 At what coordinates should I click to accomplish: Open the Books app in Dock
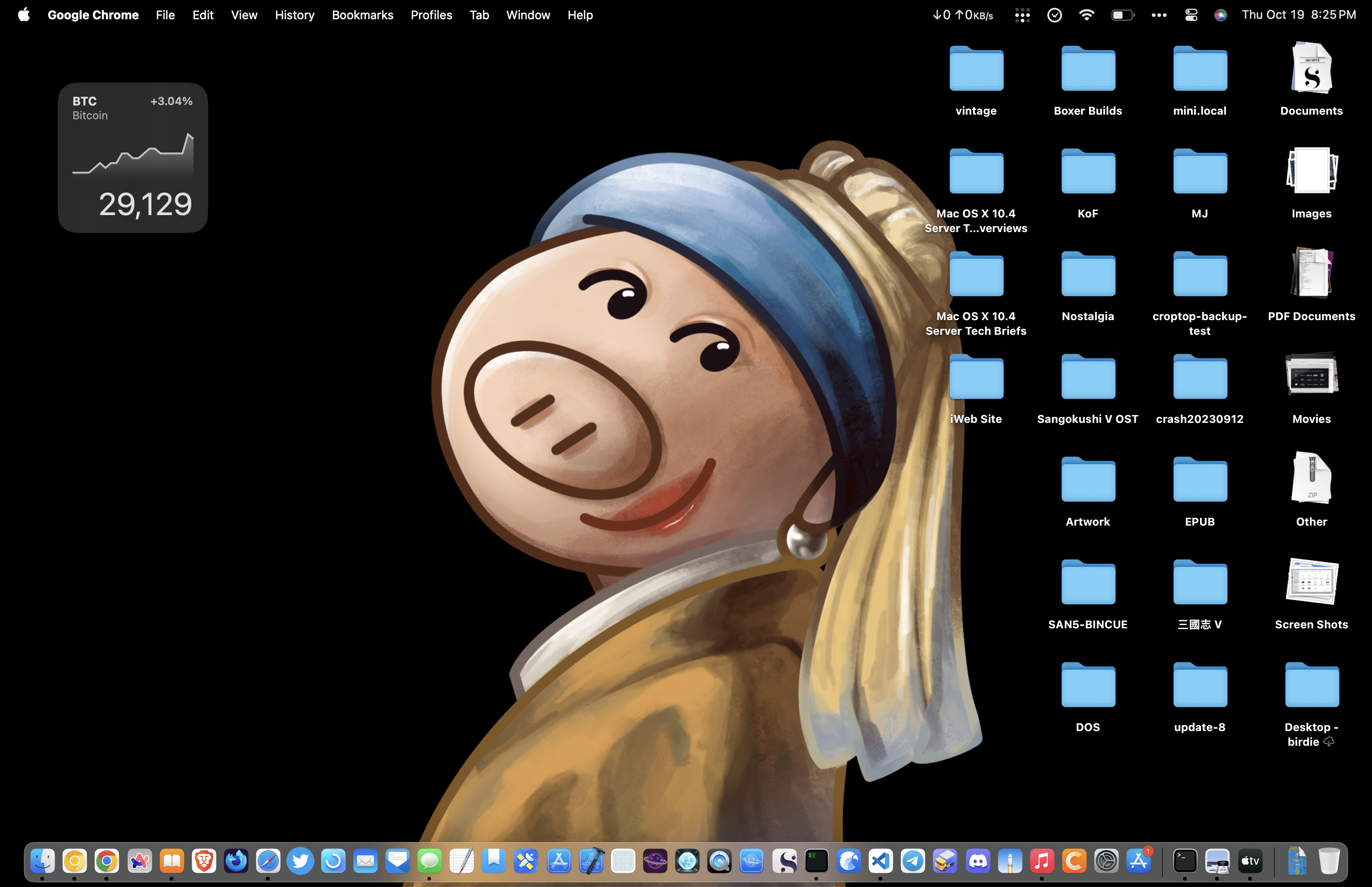171,861
